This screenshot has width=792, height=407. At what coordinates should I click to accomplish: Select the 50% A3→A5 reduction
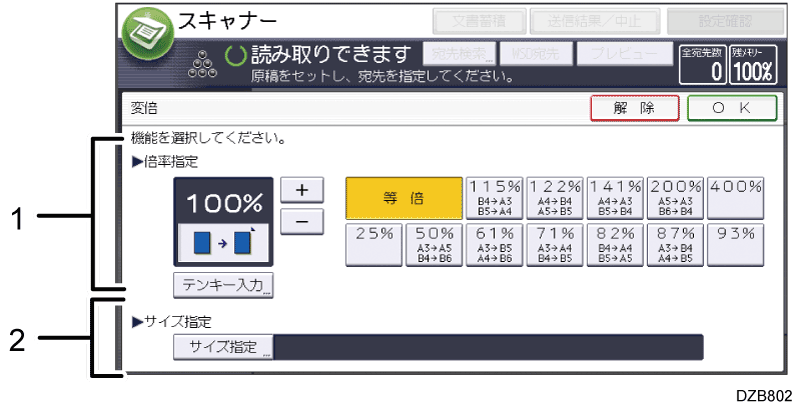(x=434, y=245)
